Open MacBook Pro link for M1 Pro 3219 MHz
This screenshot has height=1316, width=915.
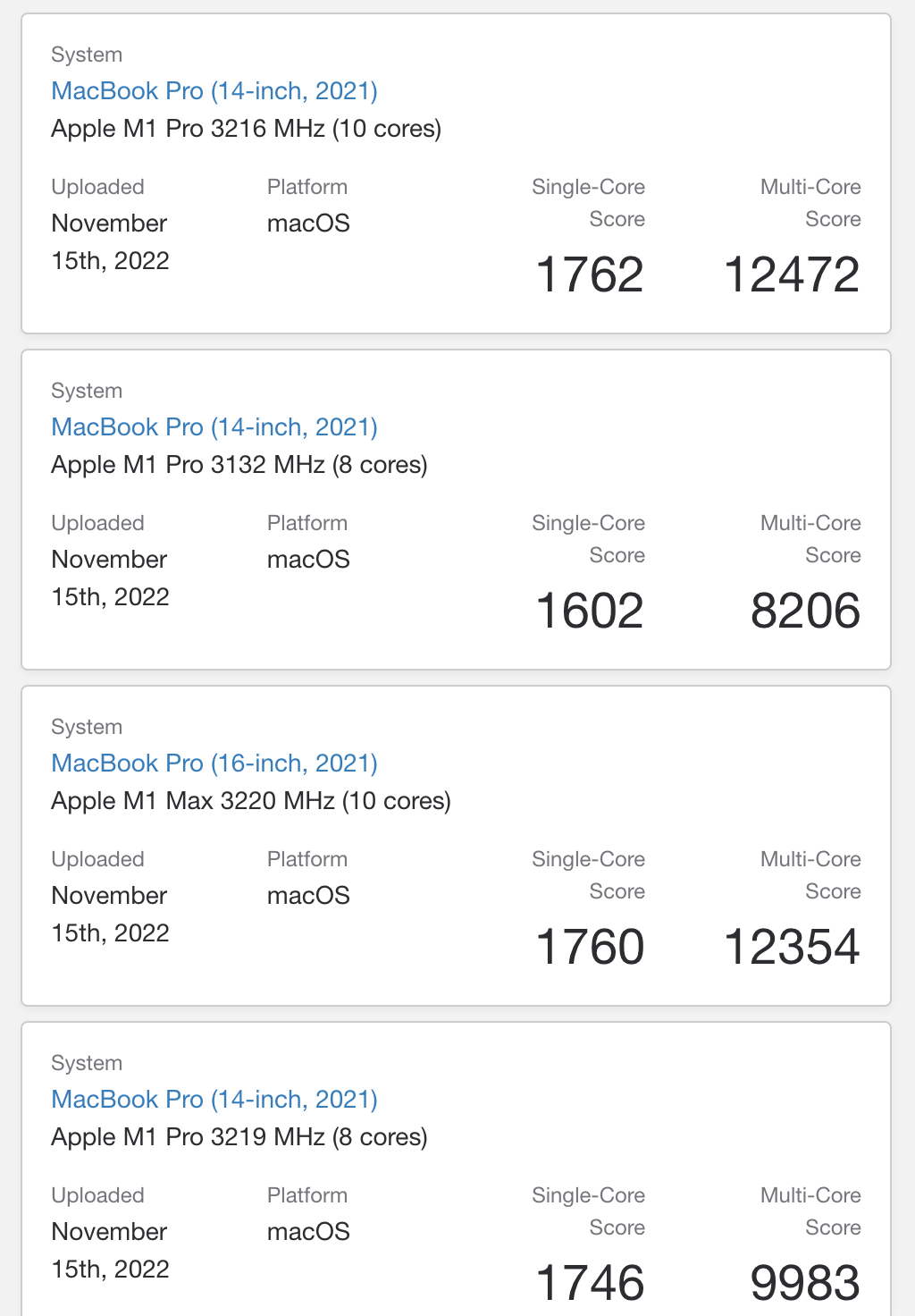[x=214, y=1100]
